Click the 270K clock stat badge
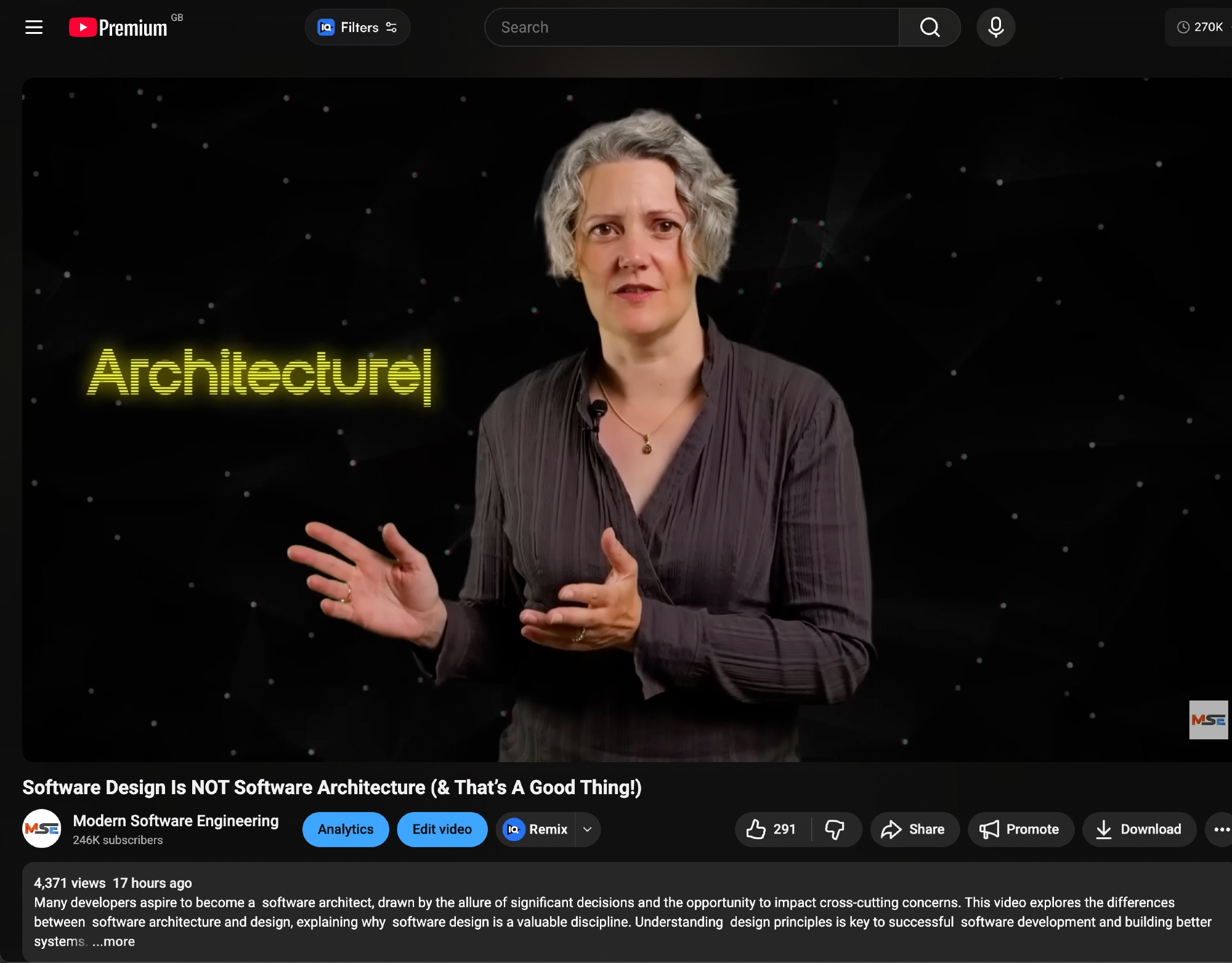Viewport: 1232px width, 963px height. 1199,27
